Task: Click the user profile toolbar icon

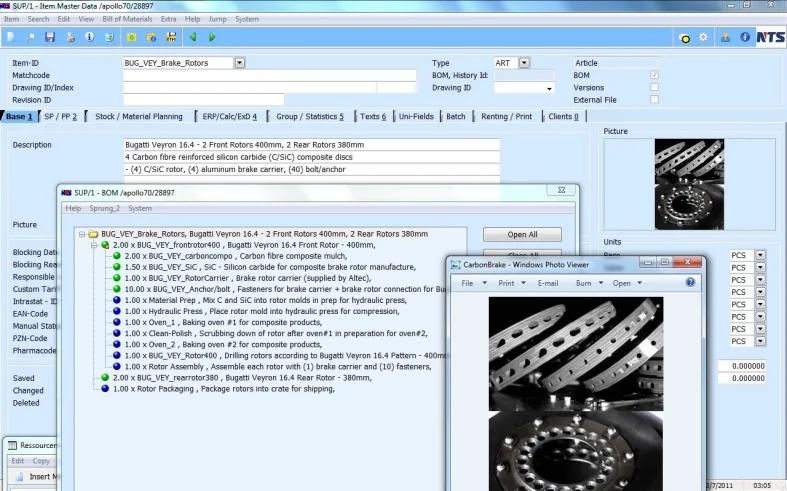Action: tap(725, 37)
